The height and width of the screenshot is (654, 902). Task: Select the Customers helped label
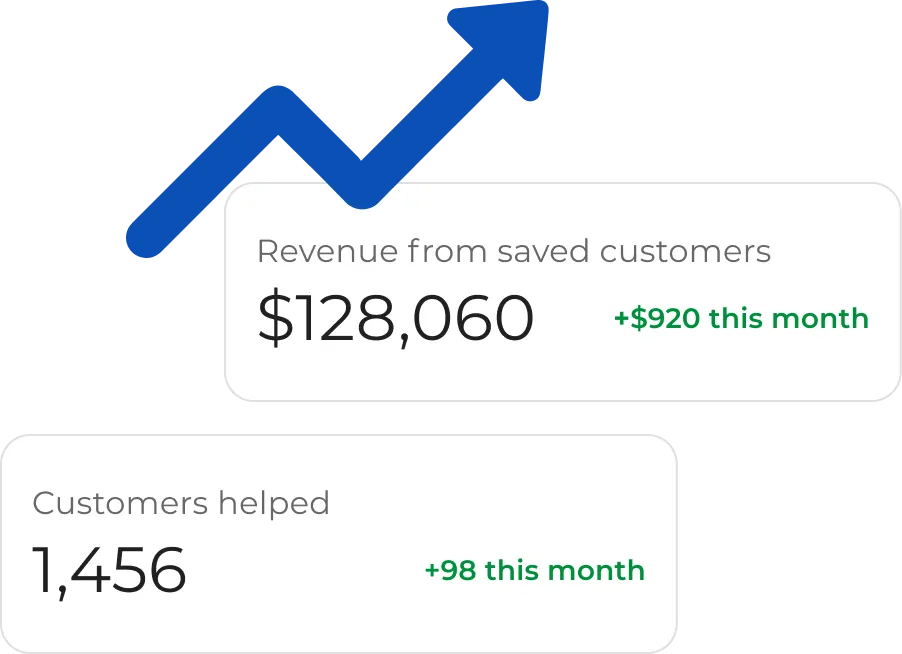(181, 503)
